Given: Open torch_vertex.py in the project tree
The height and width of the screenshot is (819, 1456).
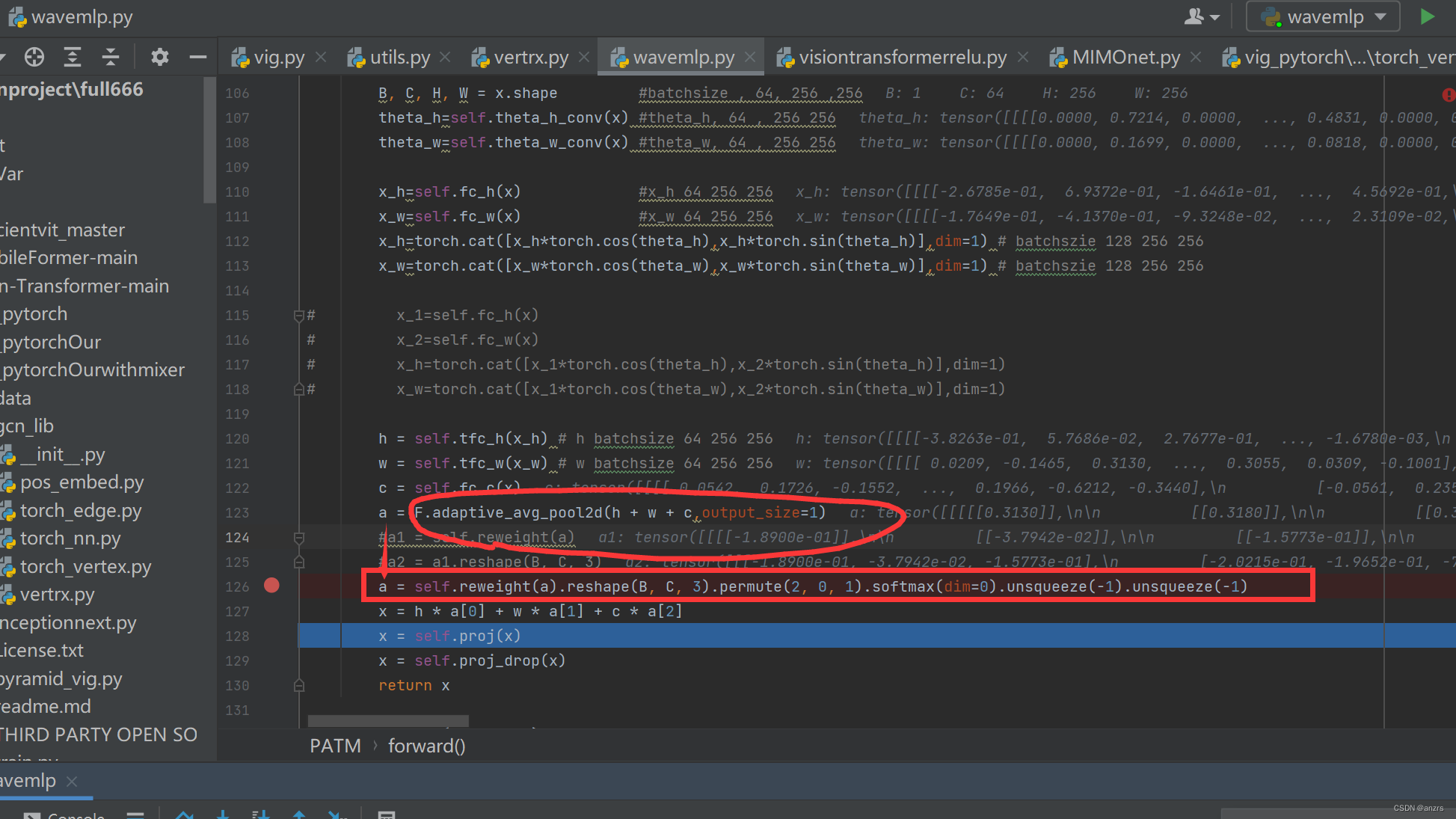Looking at the screenshot, I should tap(85, 566).
